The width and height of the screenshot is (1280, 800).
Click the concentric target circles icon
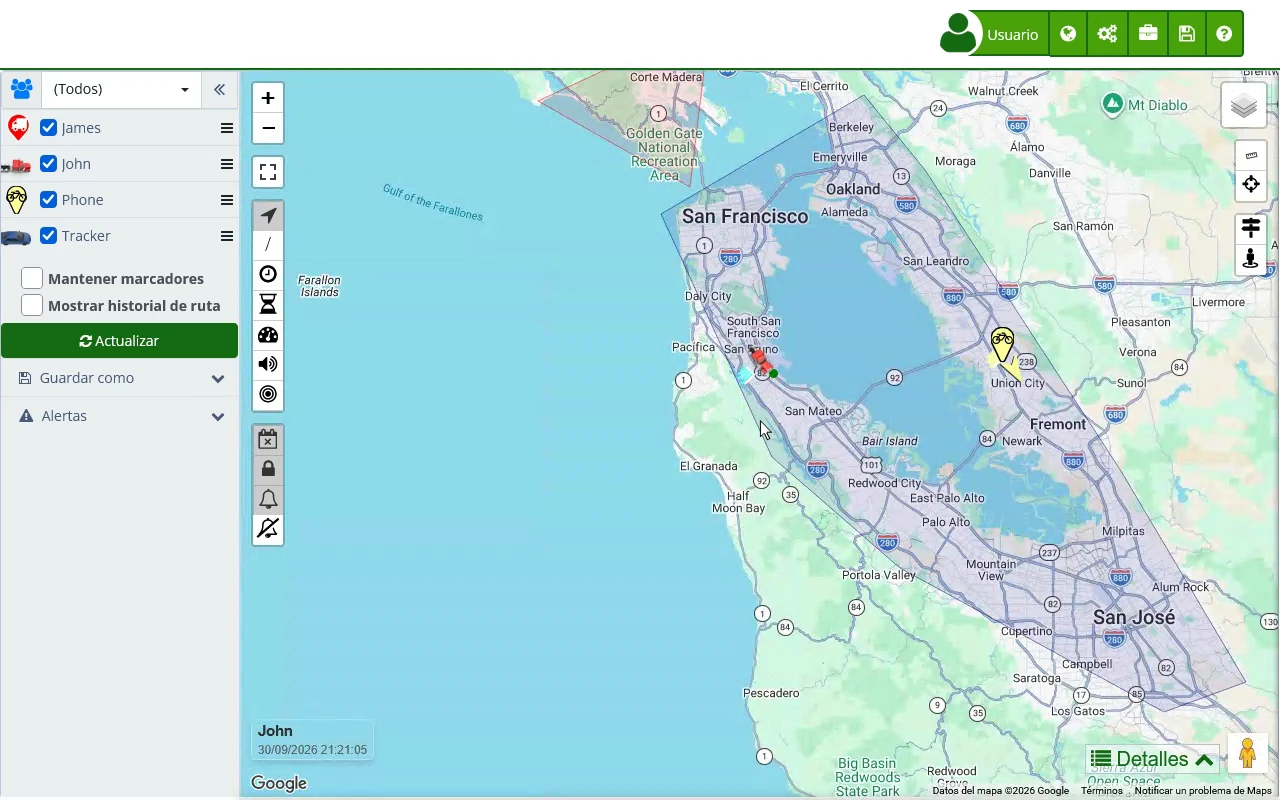point(268,395)
